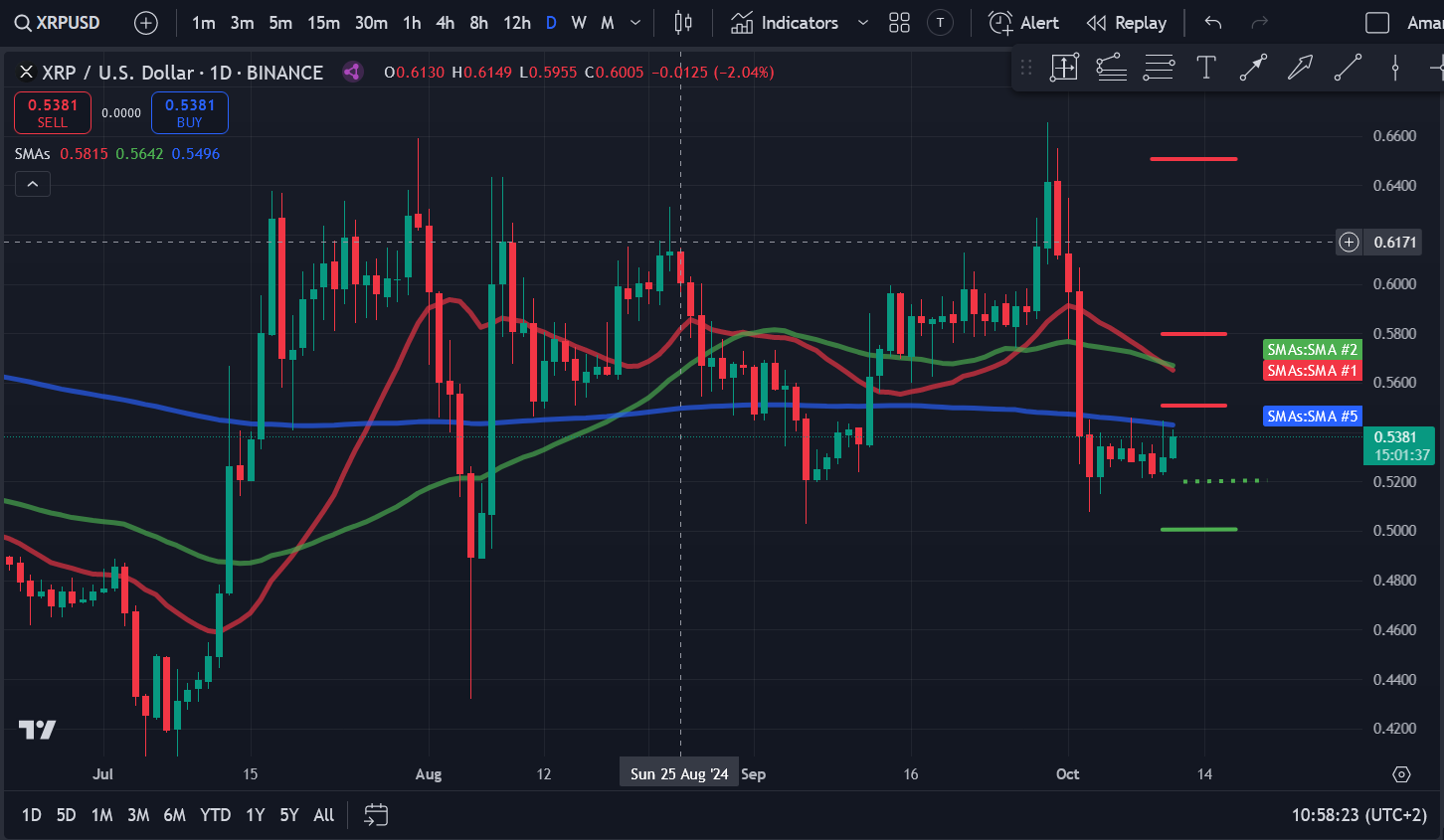The image size is (1444, 840).
Task: Select the top red horizontal line near 0.6500
Action: 1193,158
